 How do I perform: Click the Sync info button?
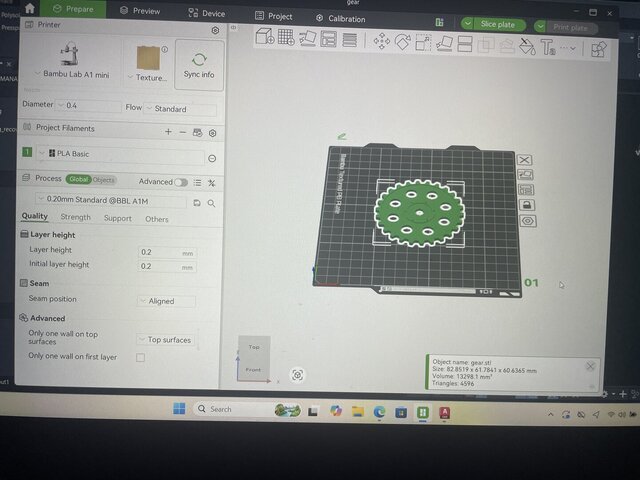[x=199, y=65]
